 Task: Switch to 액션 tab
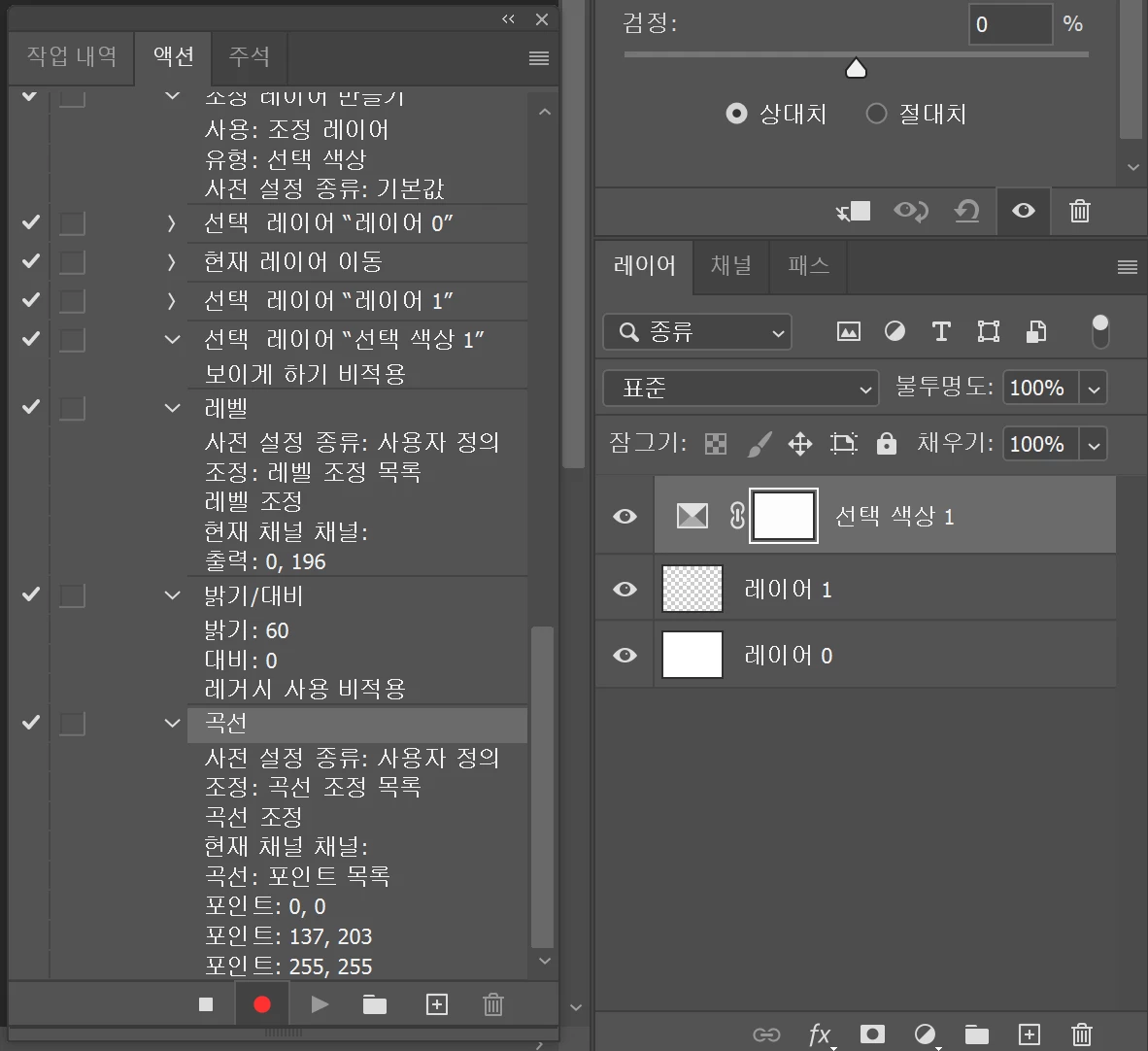coord(174,56)
